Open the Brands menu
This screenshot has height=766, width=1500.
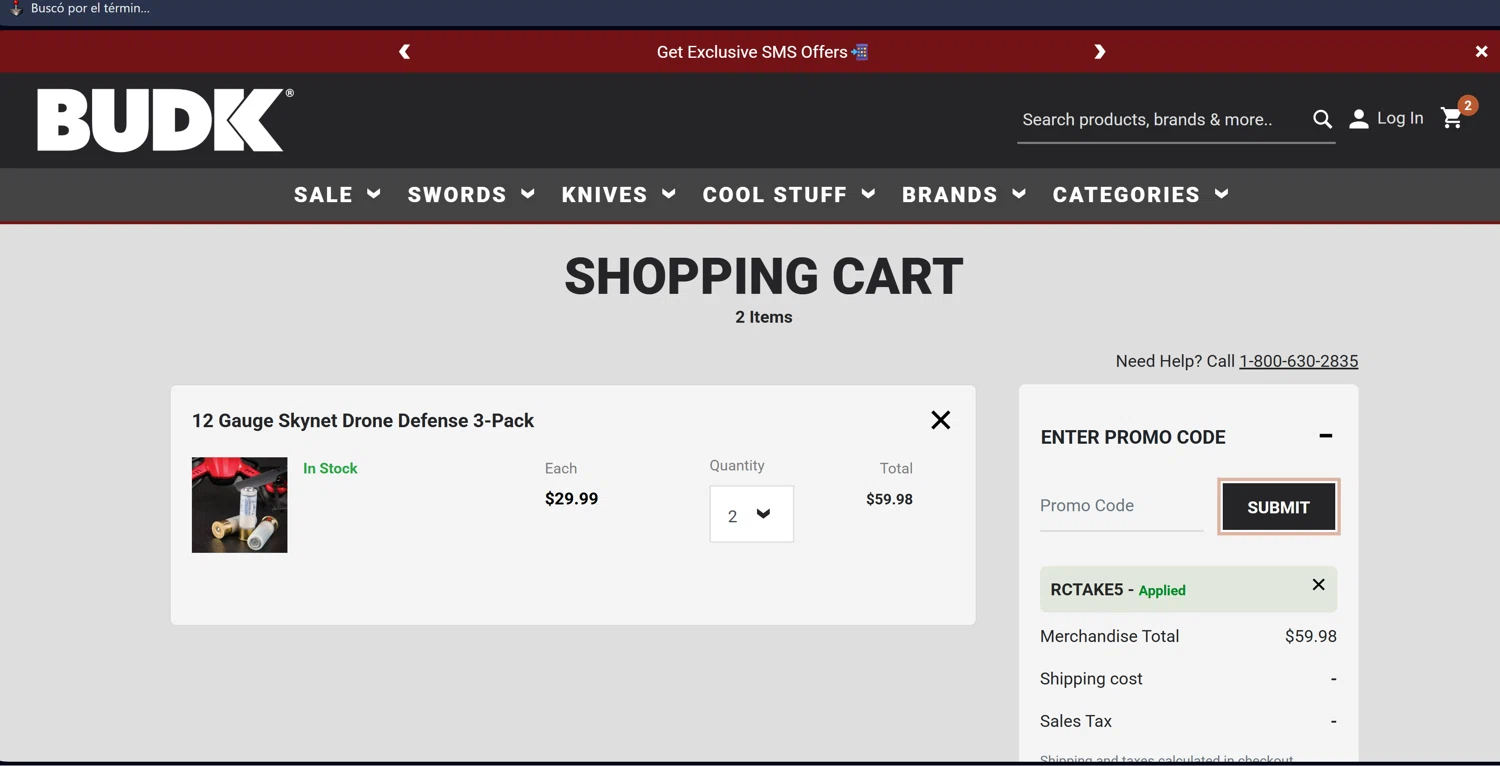click(x=964, y=195)
